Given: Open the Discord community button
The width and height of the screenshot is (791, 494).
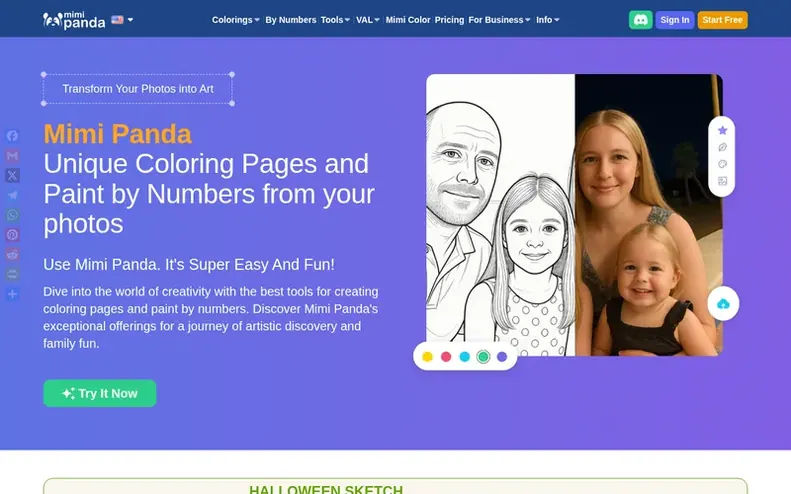Looking at the screenshot, I should [x=641, y=20].
